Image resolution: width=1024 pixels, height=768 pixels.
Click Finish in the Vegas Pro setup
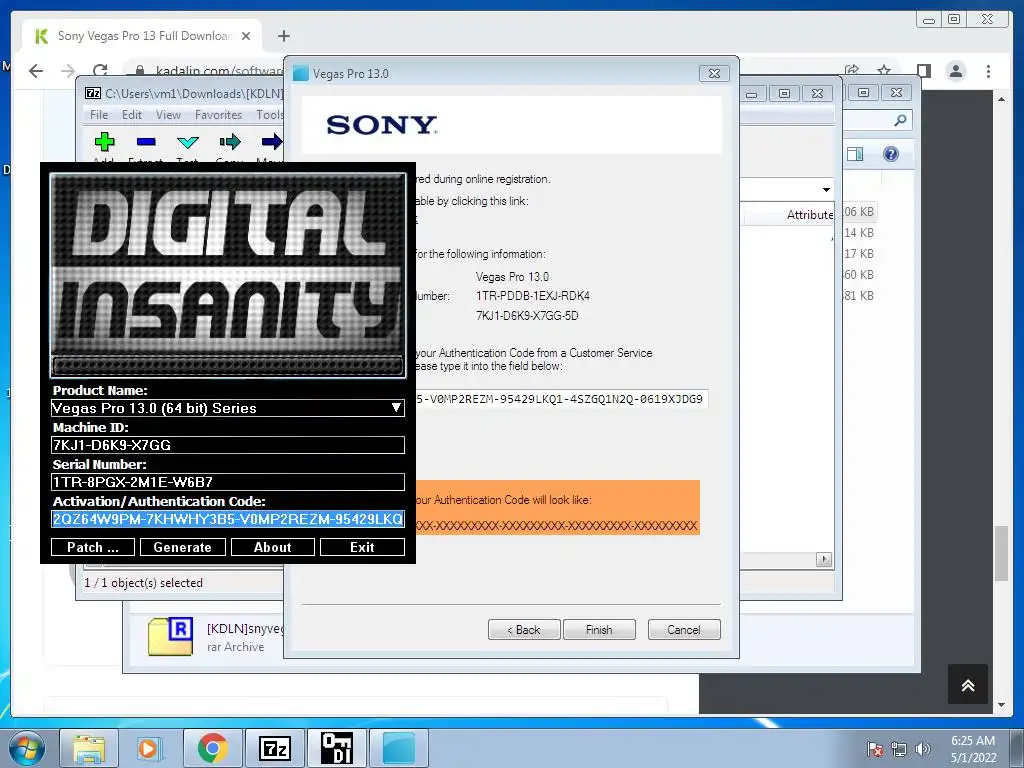599,630
